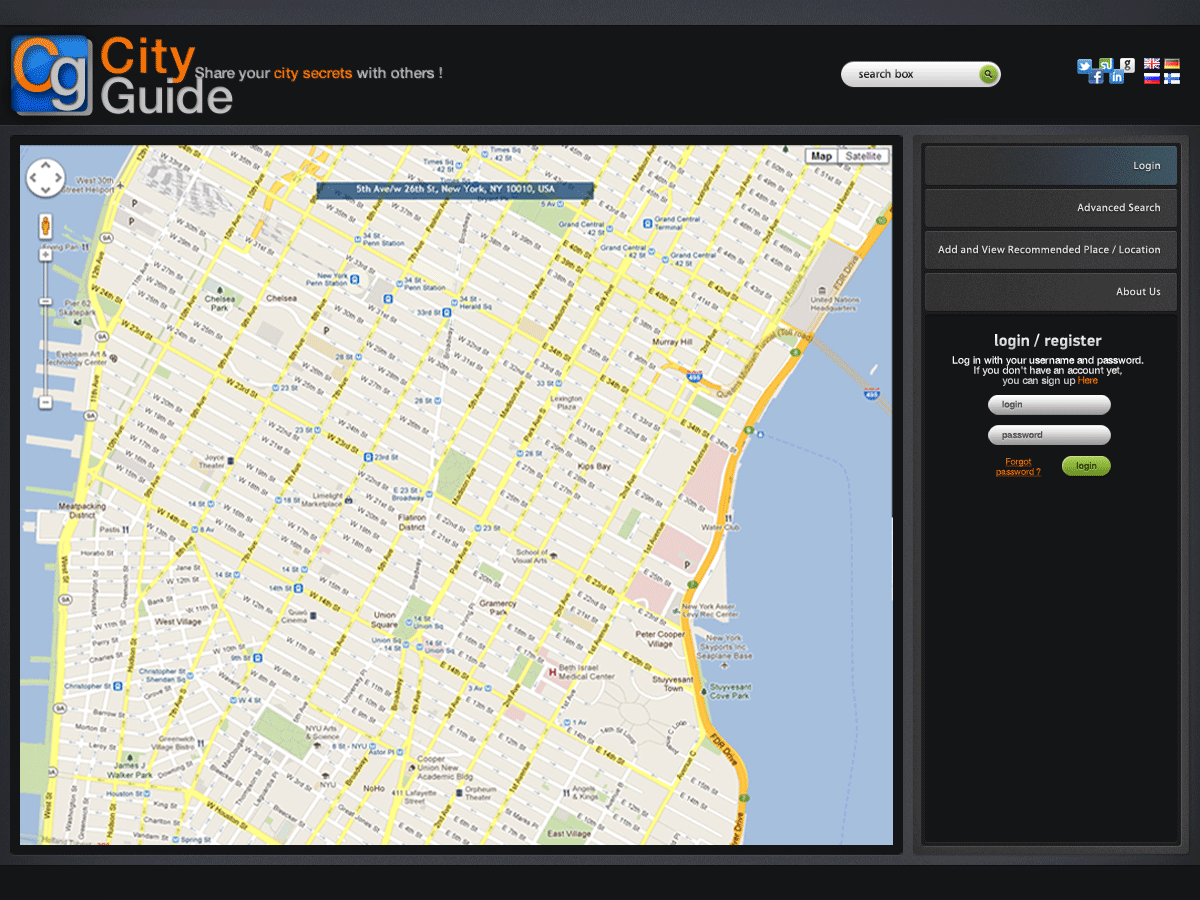
Task: Click the 5th Ave/w 26th St address label
Action: 455,189
